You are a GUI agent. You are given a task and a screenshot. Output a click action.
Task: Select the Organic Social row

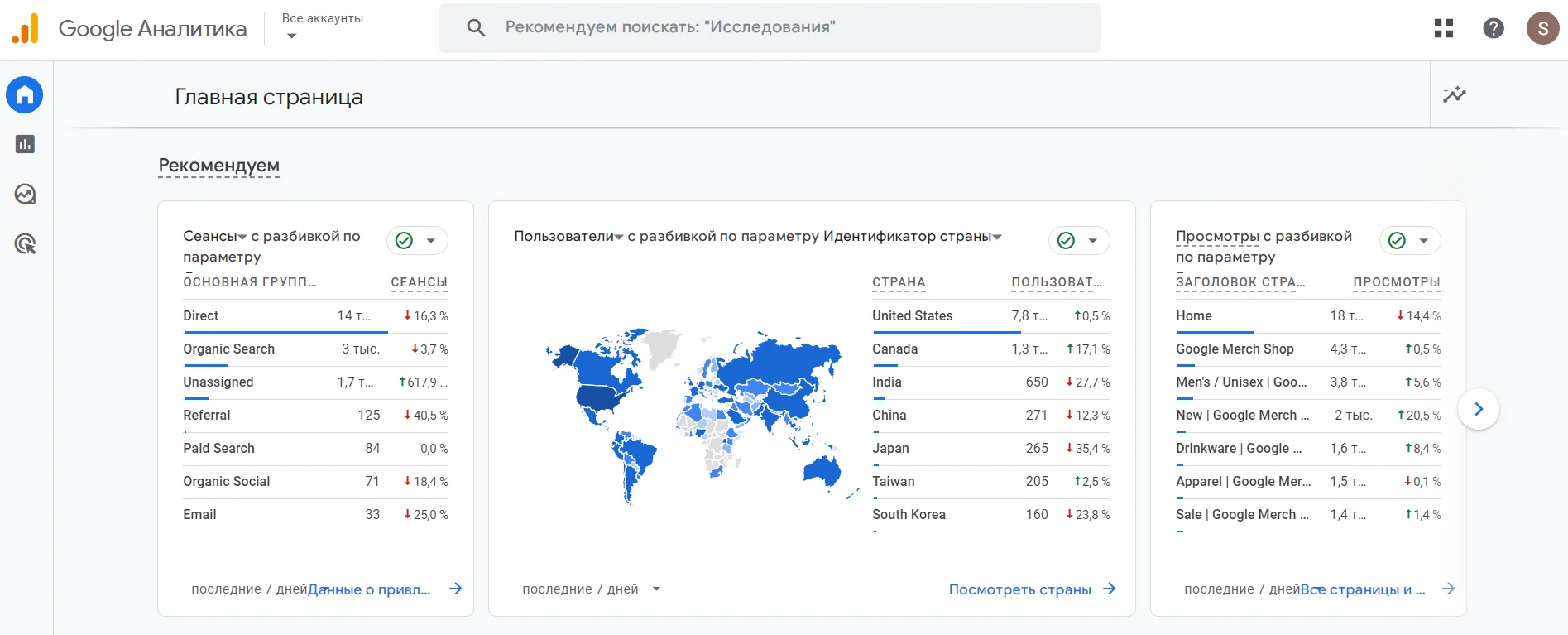point(315,482)
